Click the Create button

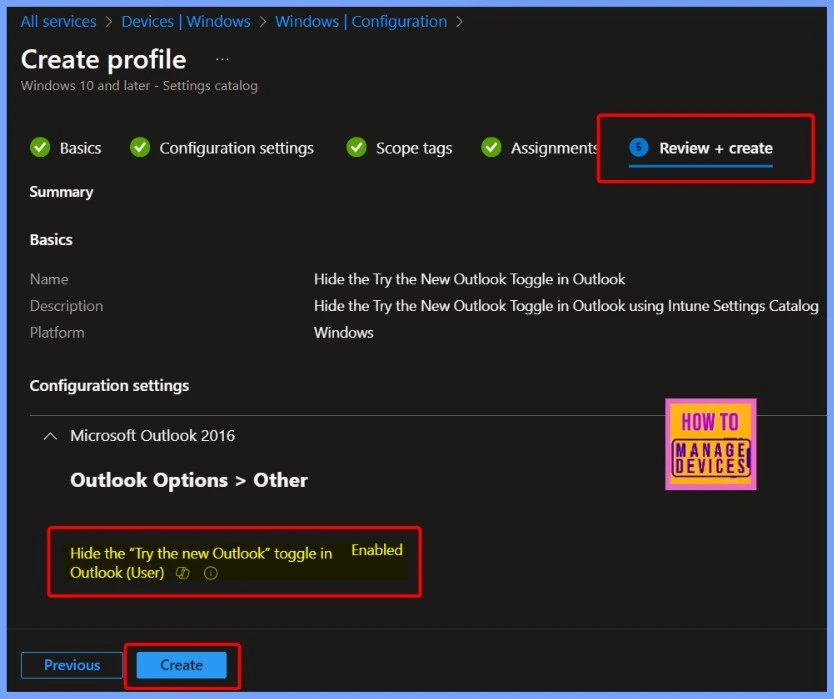click(x=181, y=665)
